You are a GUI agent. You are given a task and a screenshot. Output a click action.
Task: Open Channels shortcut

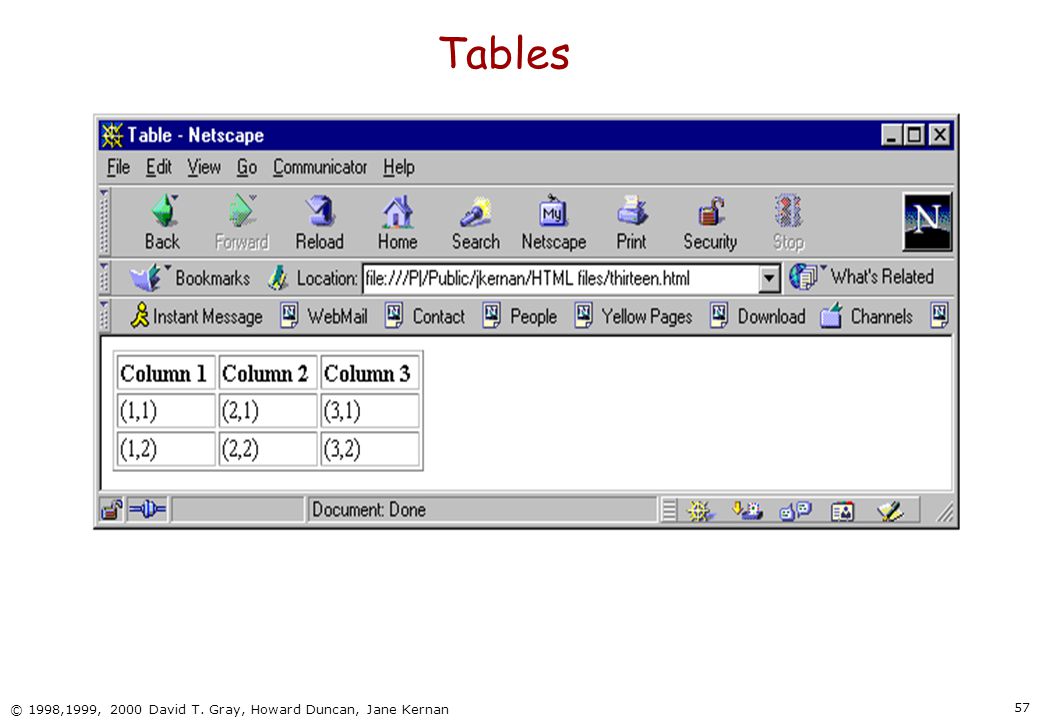pos(866,316)
